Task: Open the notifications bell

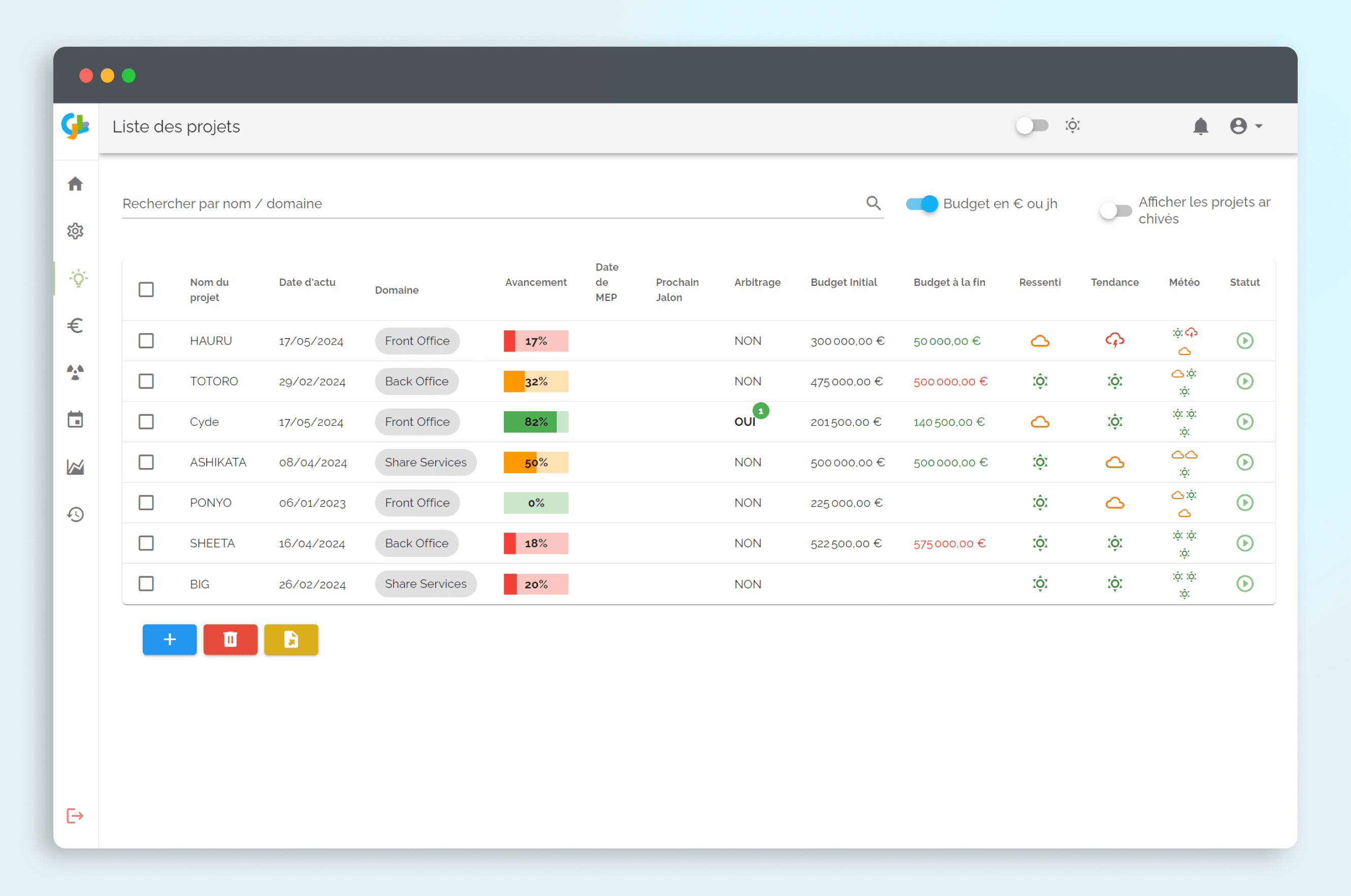Action: tap(1201, 126)
